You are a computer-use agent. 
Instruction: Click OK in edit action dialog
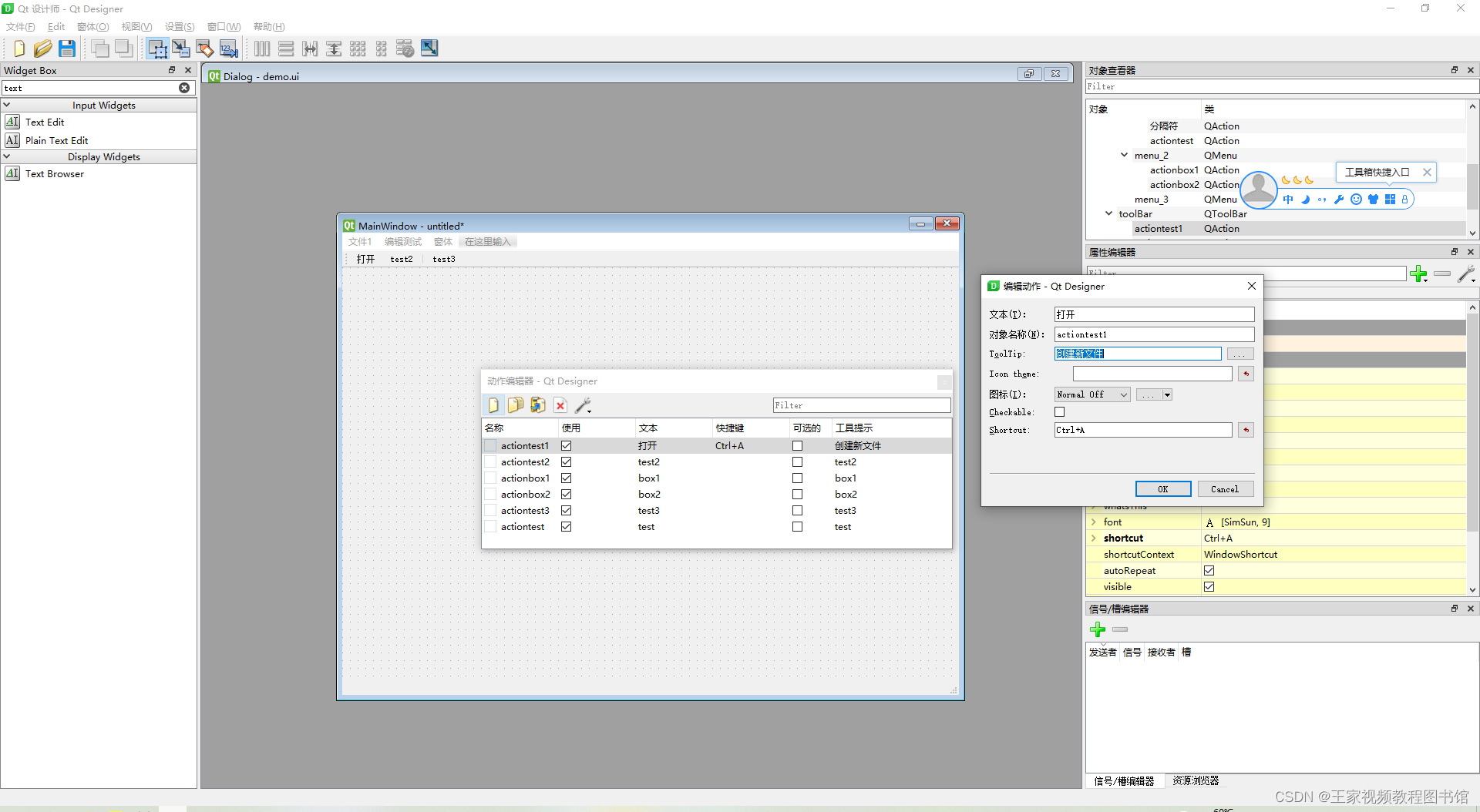click(1163, 489)
